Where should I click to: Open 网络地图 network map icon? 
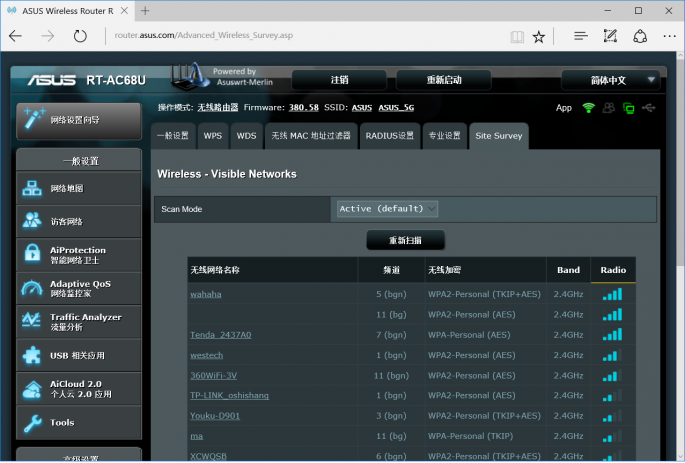click(32, 188)
